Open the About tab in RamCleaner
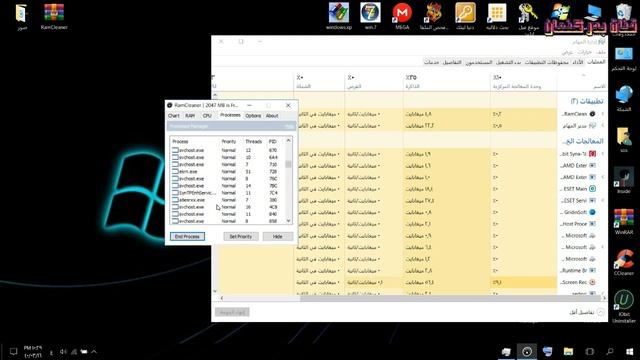640x360 pixels. pos(272,116)
